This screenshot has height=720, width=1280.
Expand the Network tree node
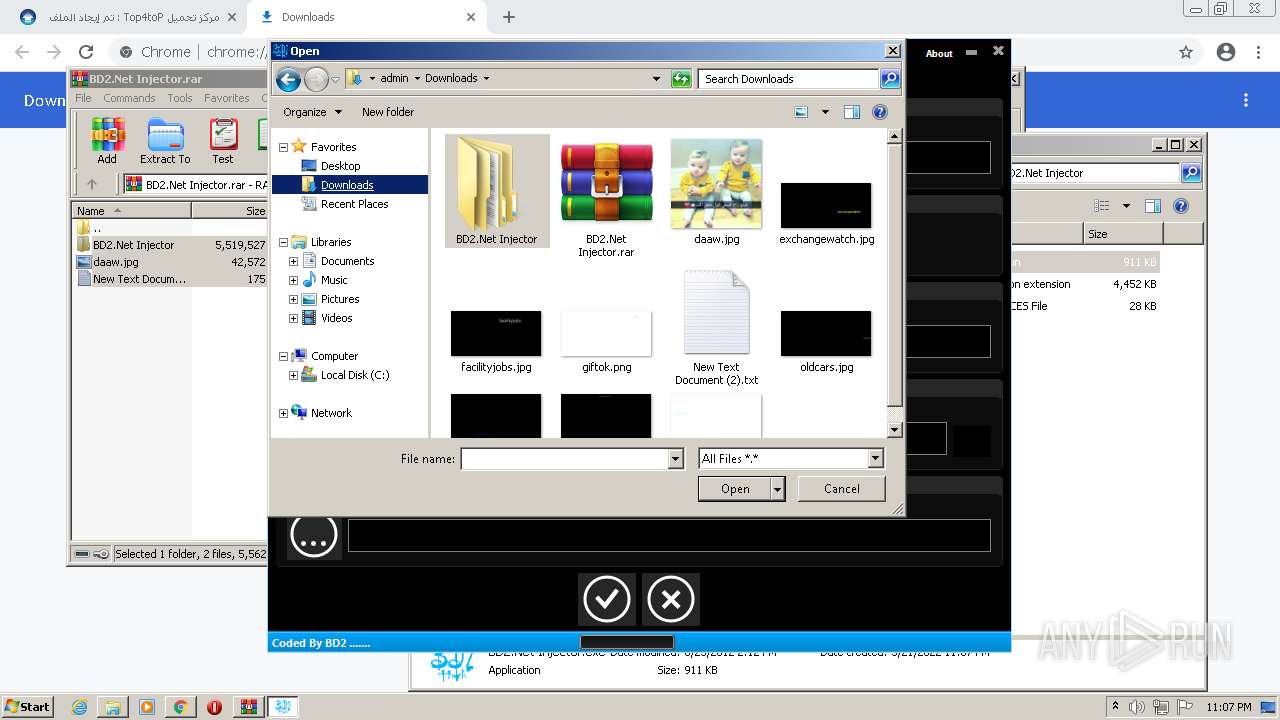(x=283, y=413)
